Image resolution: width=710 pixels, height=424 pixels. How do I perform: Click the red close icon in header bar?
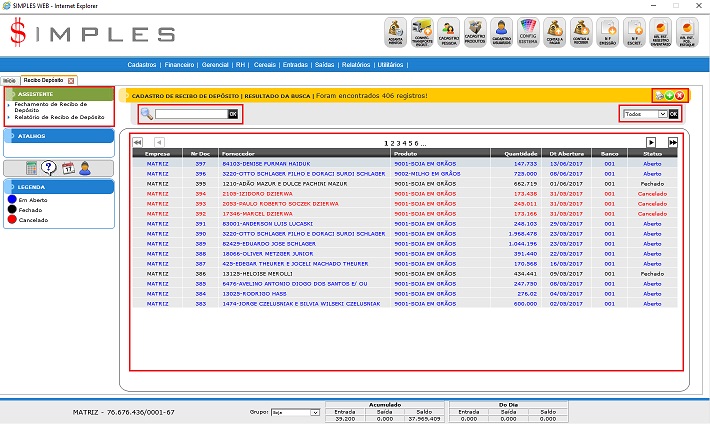(680, 95)
